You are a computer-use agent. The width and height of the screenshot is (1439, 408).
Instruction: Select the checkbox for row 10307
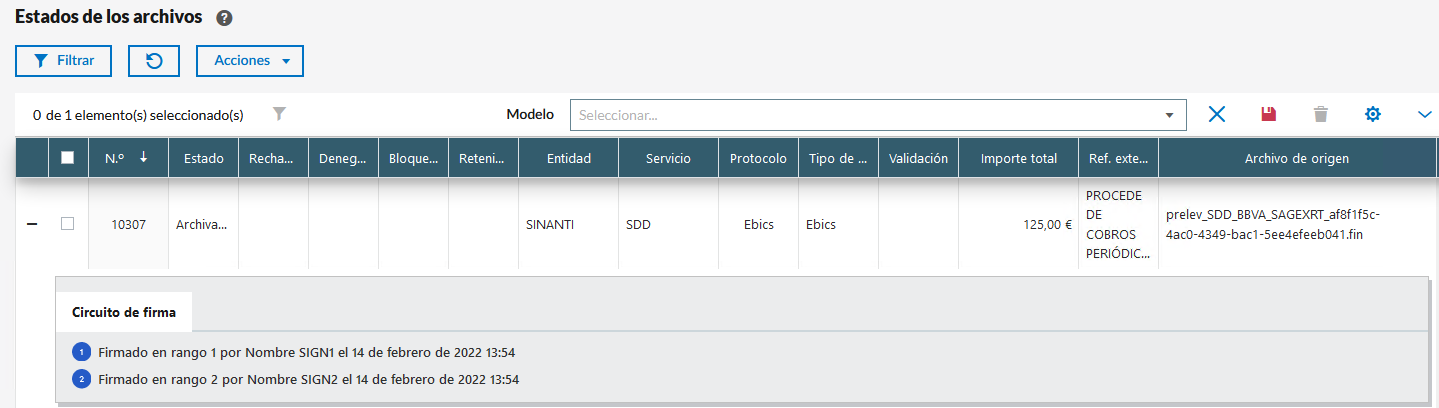(x=68, y=224)
